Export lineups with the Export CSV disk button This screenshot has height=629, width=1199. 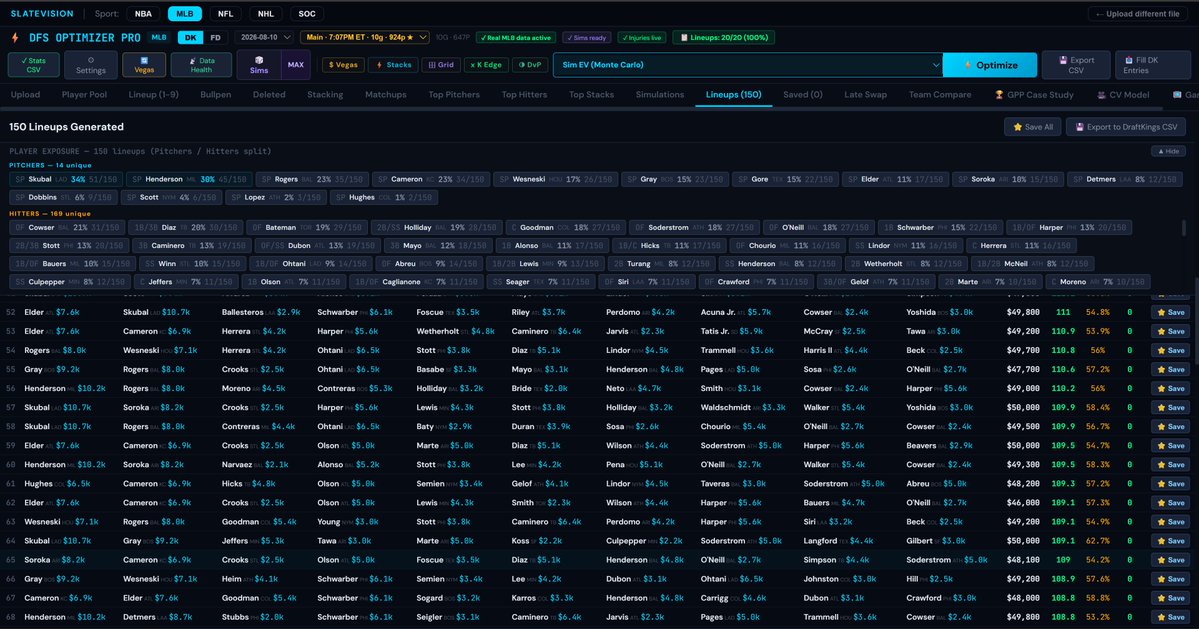coord(1076,65)
